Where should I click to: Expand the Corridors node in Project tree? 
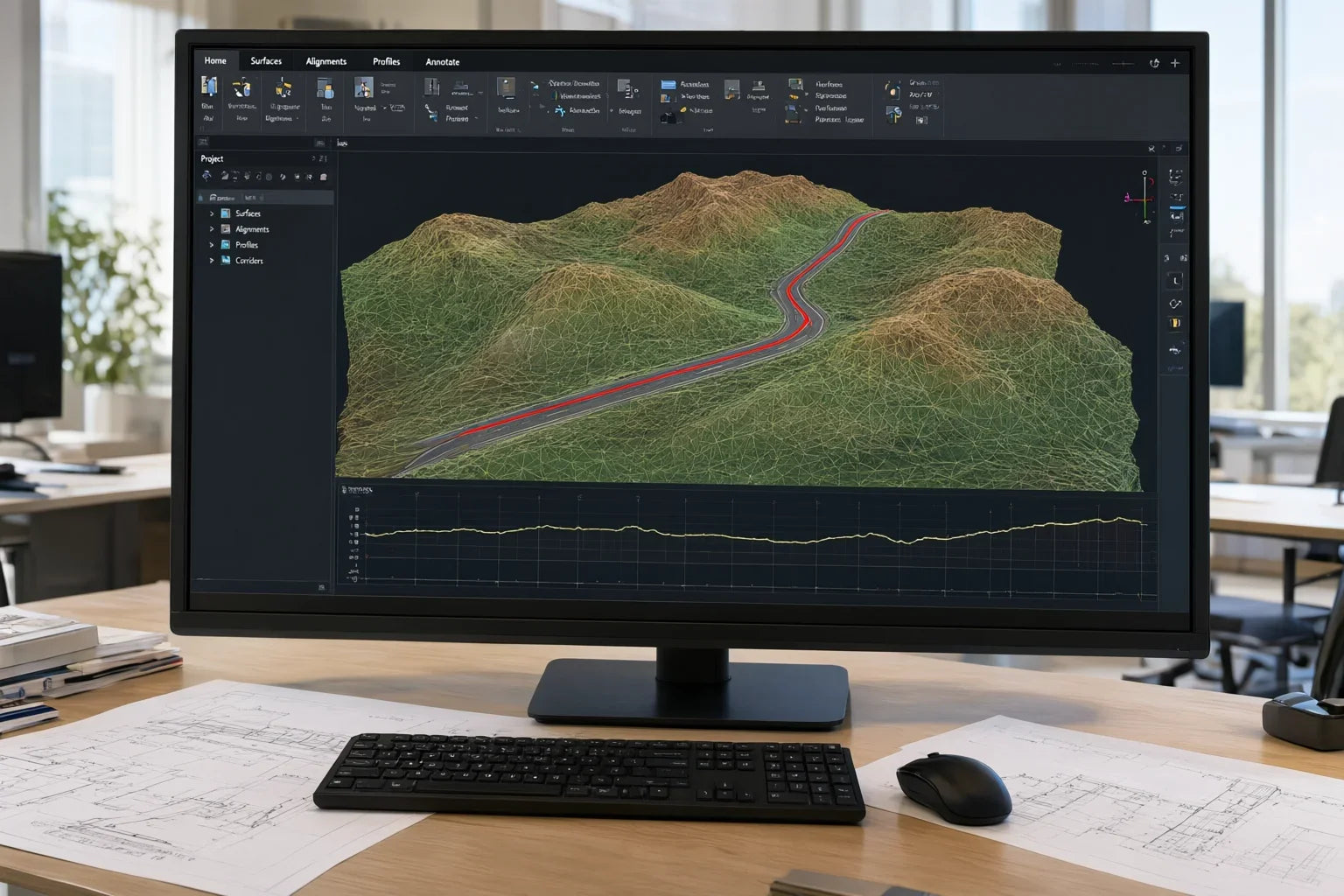coord(212,261)
